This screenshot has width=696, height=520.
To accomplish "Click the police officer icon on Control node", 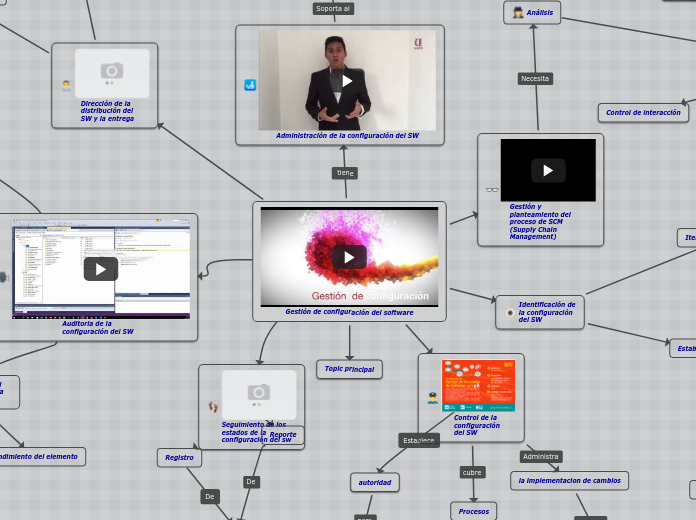I will pyautogui.click(x=433, y=397).
